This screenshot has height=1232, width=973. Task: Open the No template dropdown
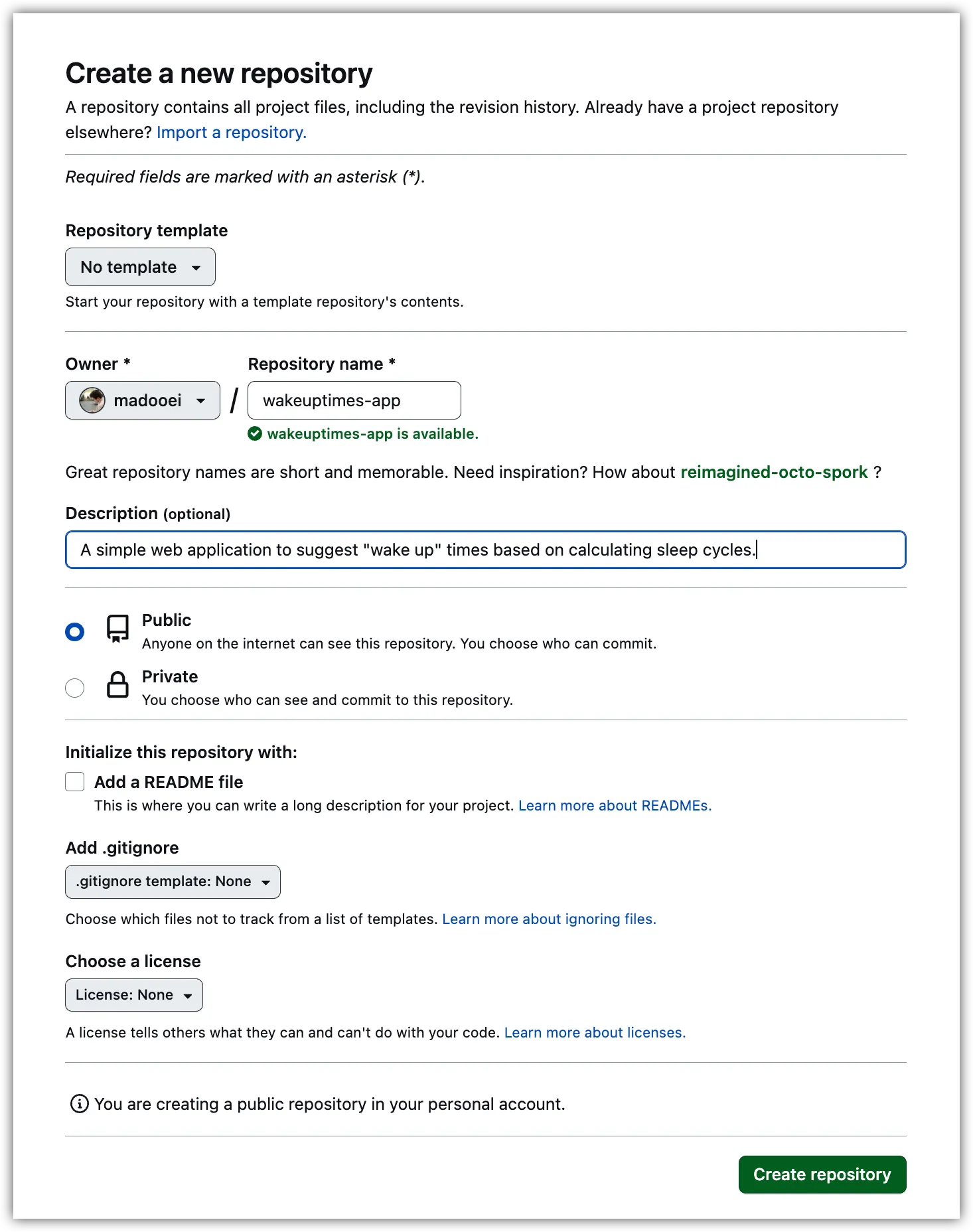click(140, 267)
